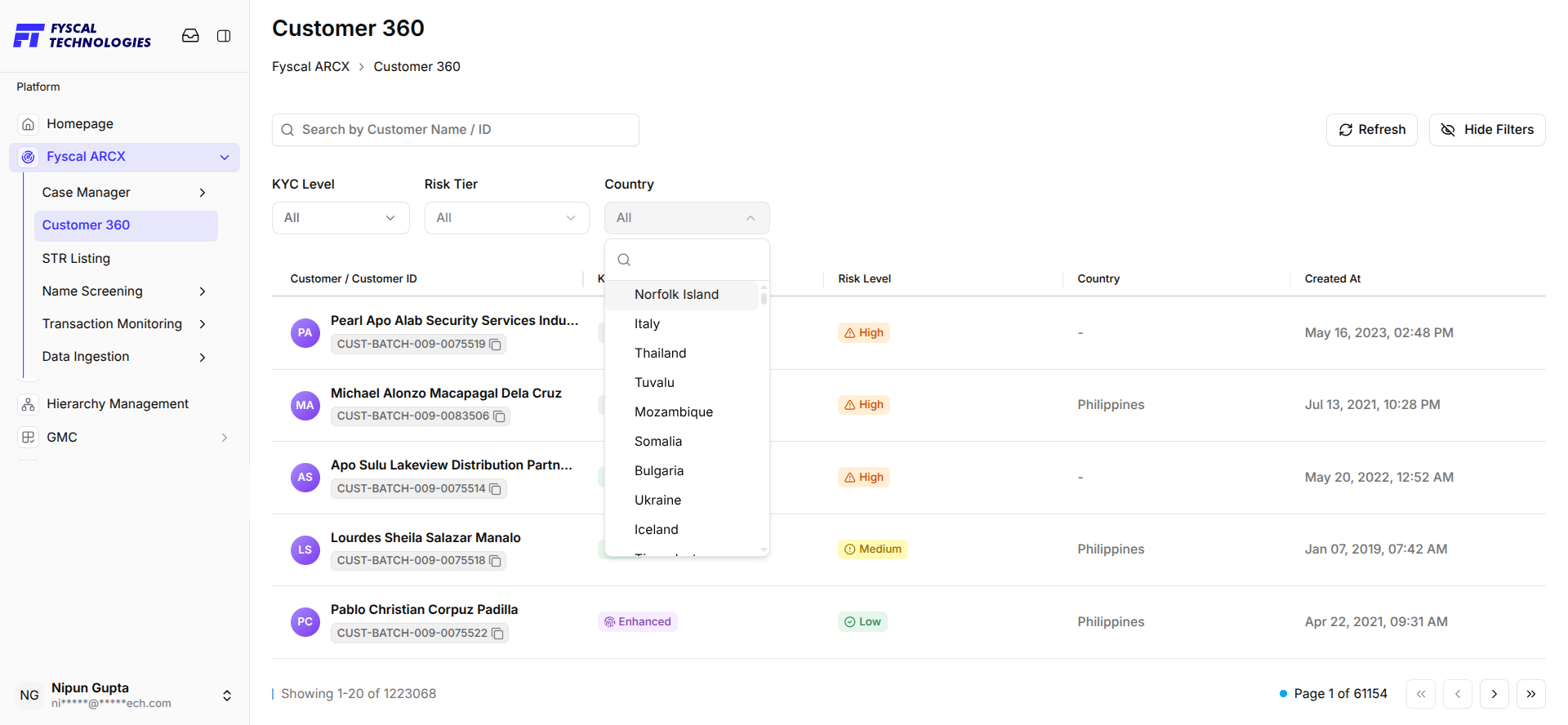The height and width of the screenshot is (725, 1568).
Task: Click the AS avatar for Apo Sulu Lakeview
Action: pyautogui.click(x=305, y=478)
